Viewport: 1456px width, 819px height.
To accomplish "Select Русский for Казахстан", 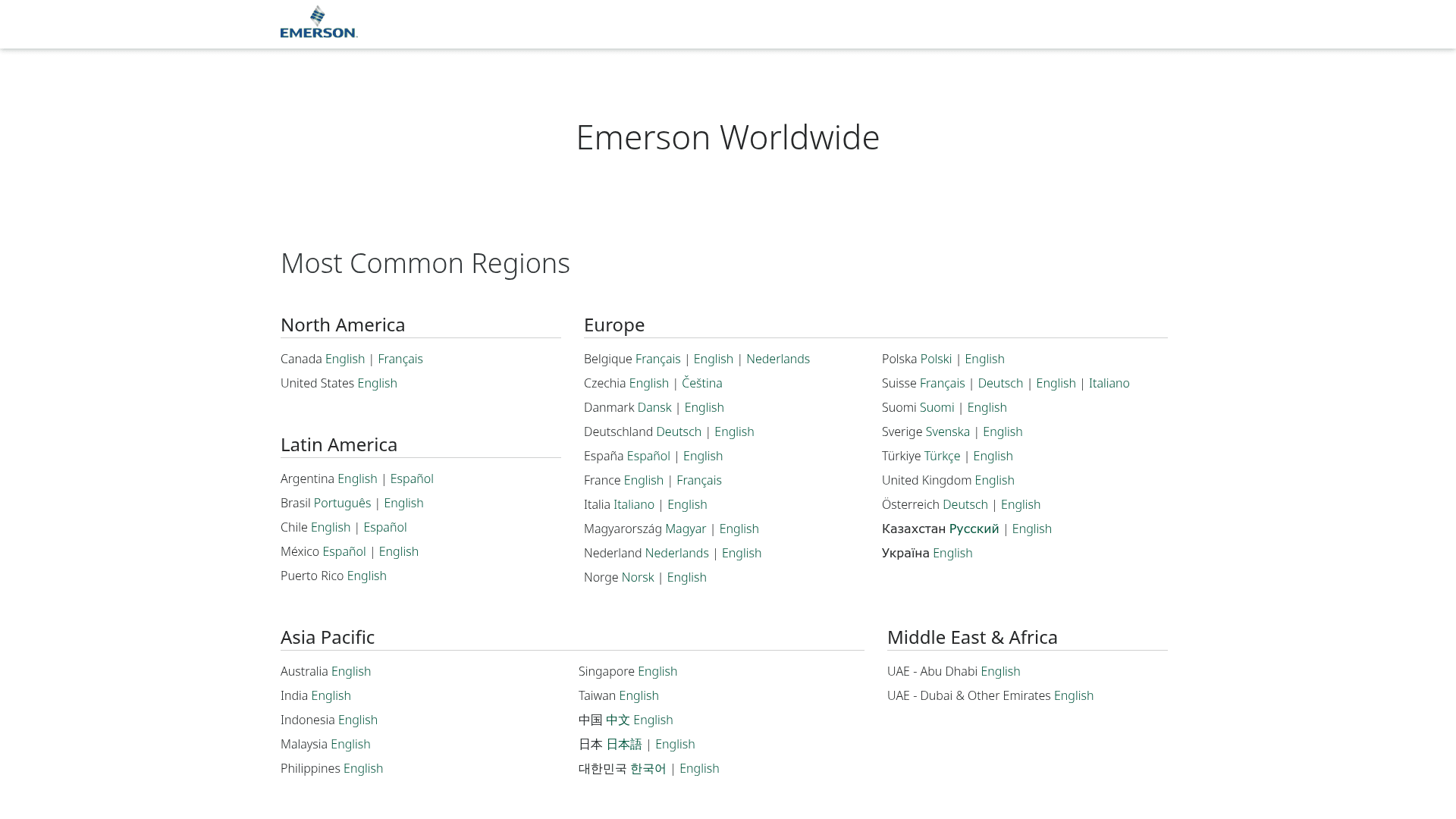I will tap(974, 529).
